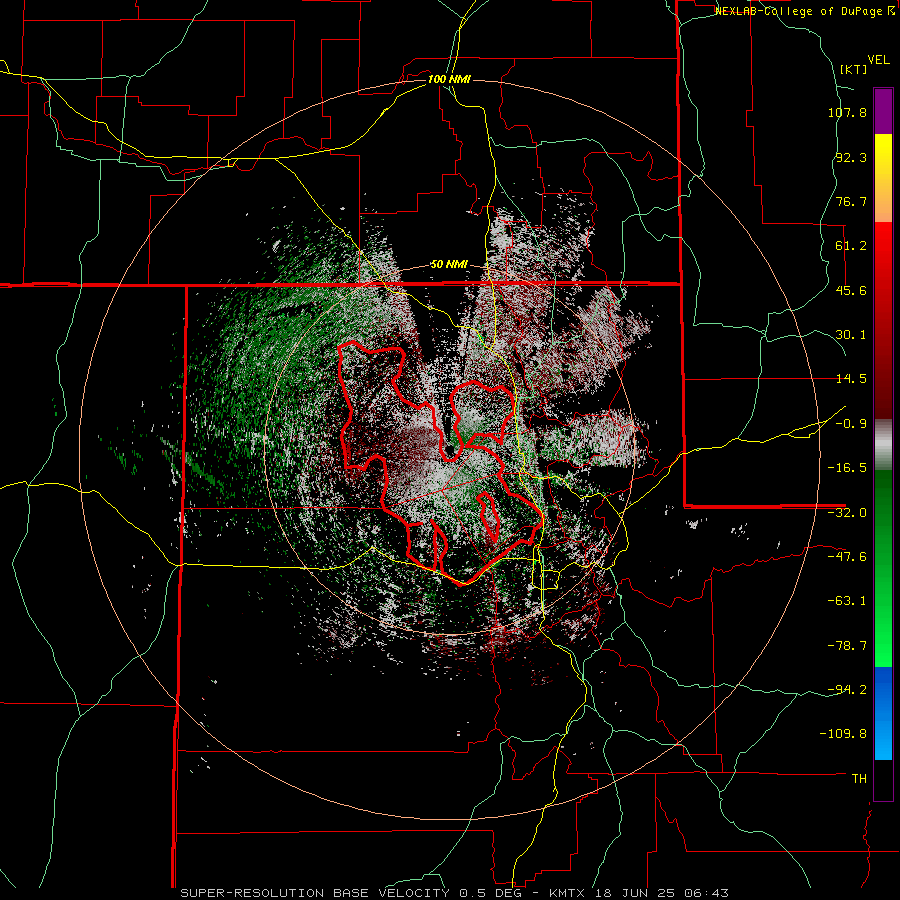Click the 30.1 velocity scale value
Viewport: 900px width, 900px height.
pos(851,335)
